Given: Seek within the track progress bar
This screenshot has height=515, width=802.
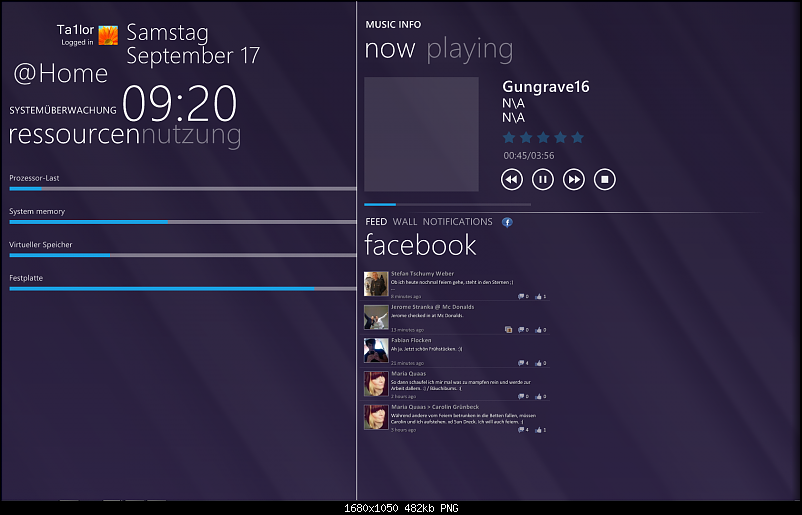Looking at the screenshot, I should pyautogui.click(x=448, y=205).
